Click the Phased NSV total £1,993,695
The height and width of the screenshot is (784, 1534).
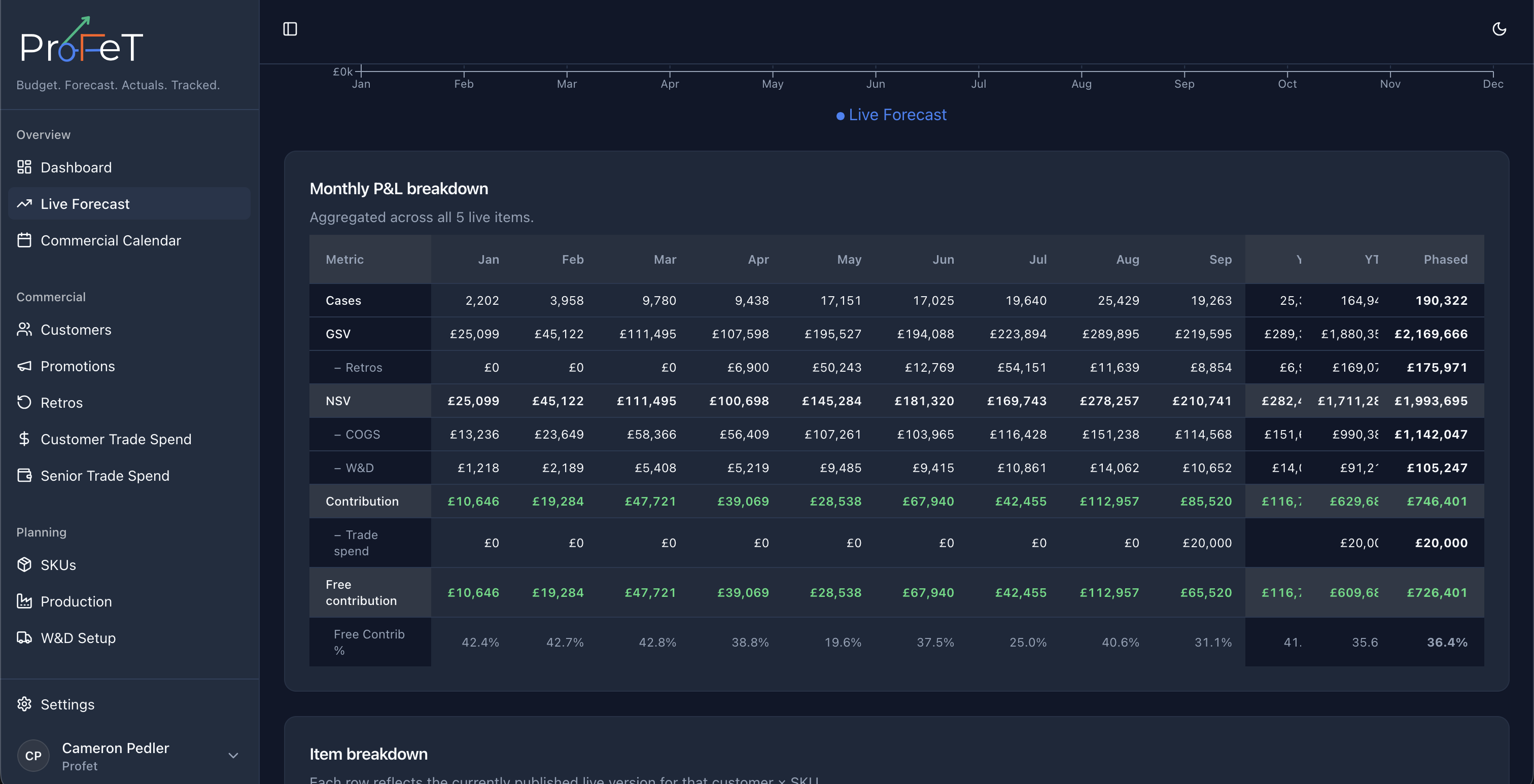pyautogui.click(x=1431, y=401)
